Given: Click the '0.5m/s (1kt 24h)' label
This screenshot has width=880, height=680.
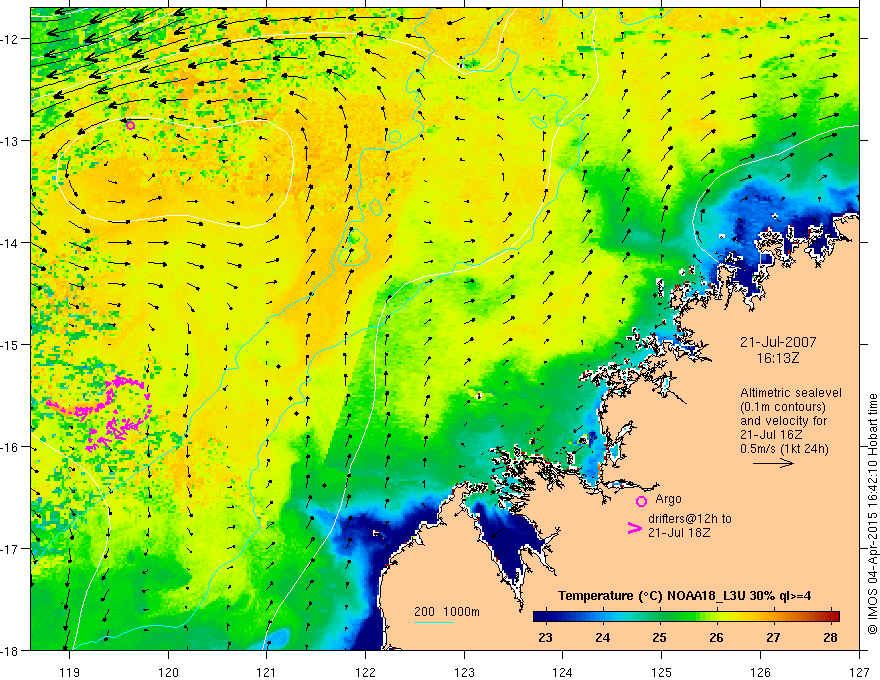Looking at the screenshot, I should point(785,449).
